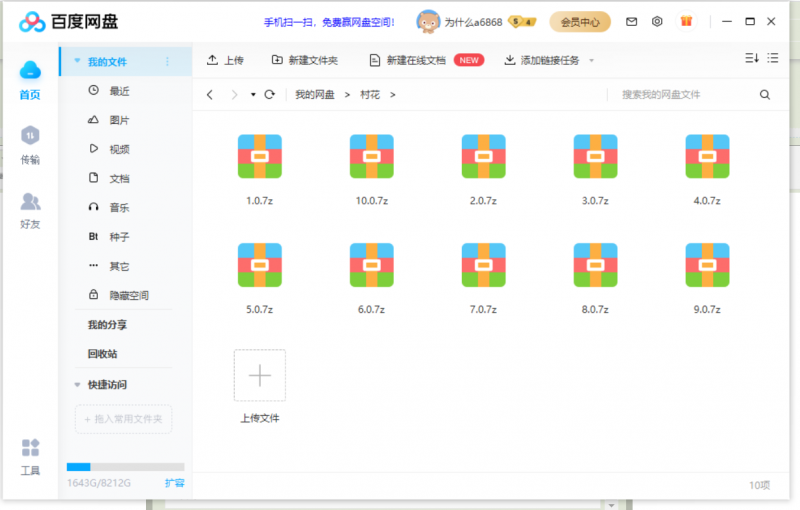Open the 我的文件 more options menu
800x510 pixels.
pyautogui.click(x=167, y=62)
